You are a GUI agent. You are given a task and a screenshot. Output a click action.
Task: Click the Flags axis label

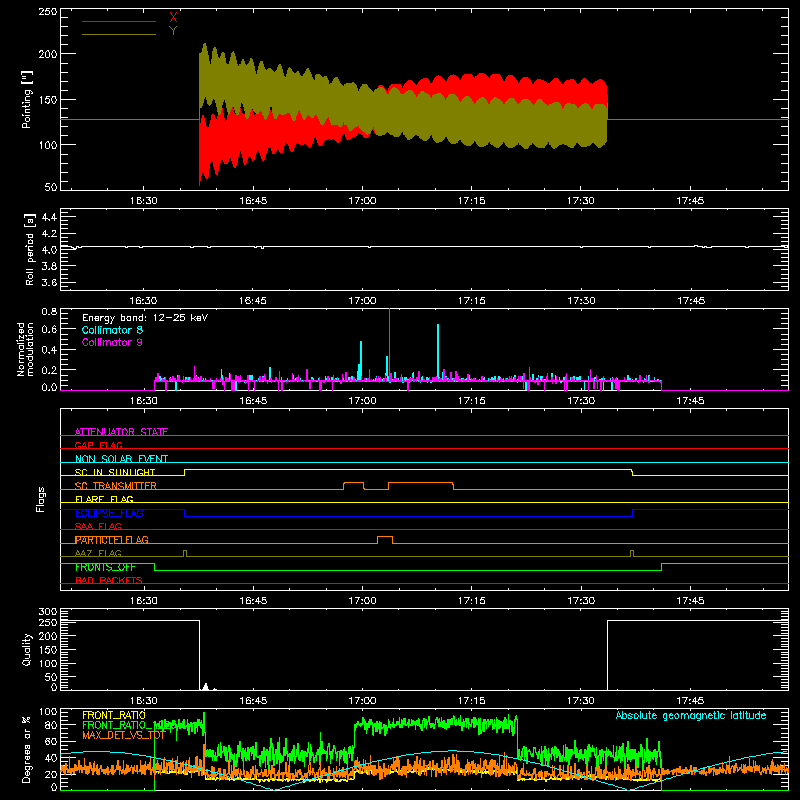pyautogui.click(x=40, y=499)
